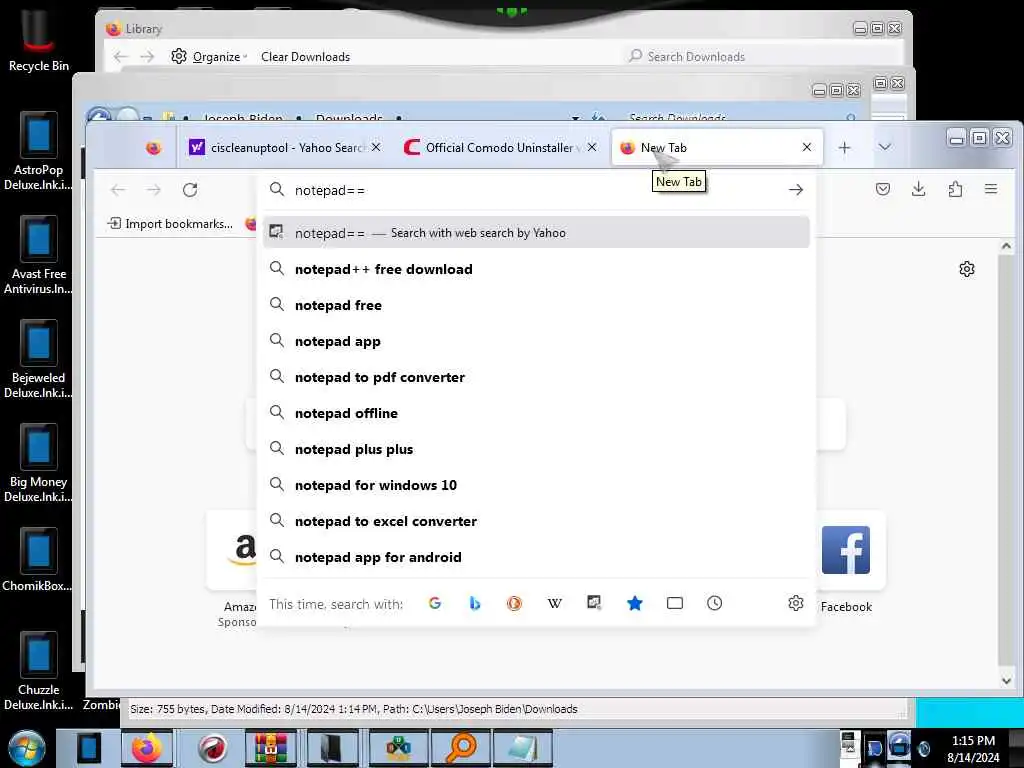Open the Extensions puzzle icon
Viewport: 1024px width, 768px height.
(955, 189)
